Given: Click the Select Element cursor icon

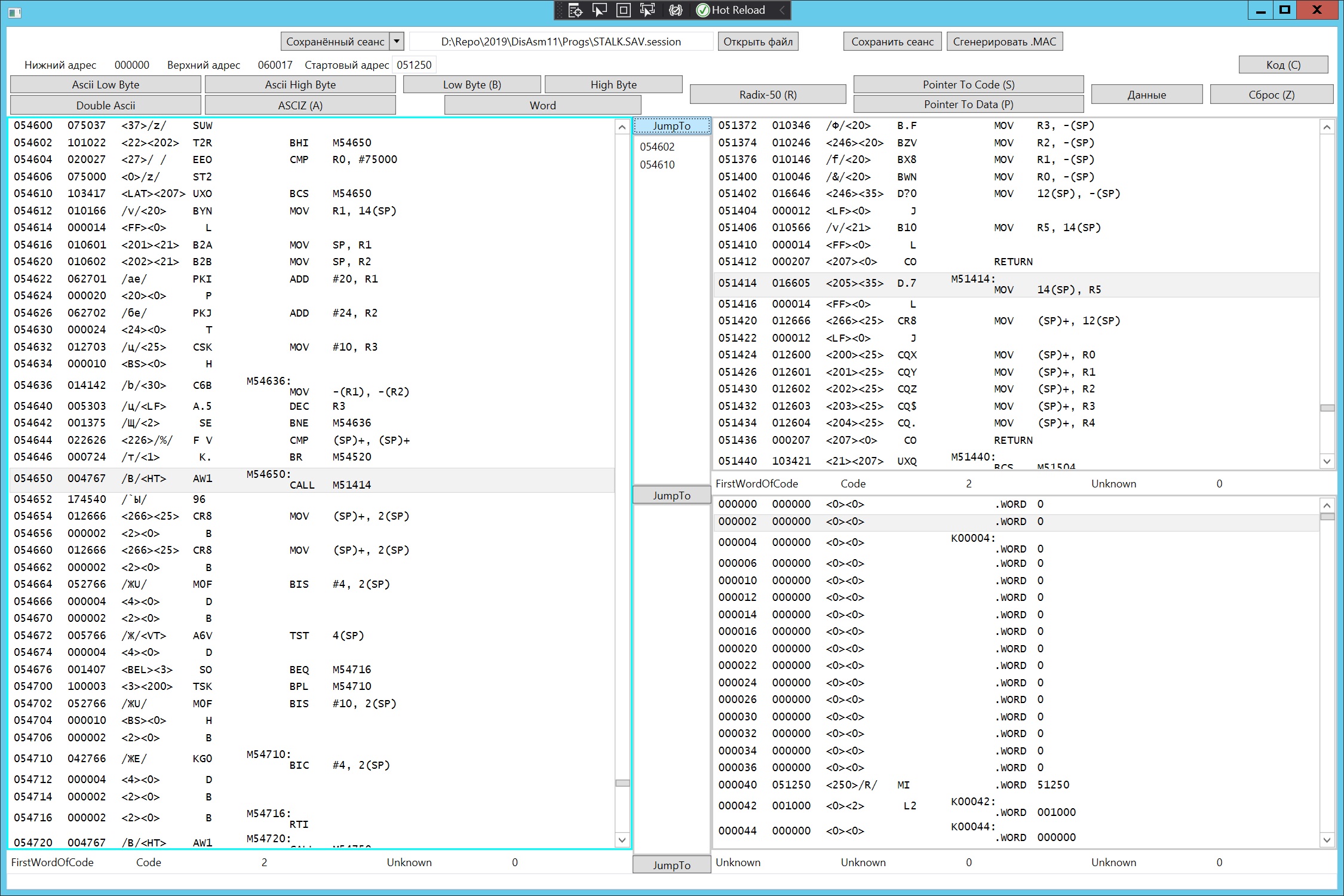Looking at the screenshot, I should click(599, 10).
